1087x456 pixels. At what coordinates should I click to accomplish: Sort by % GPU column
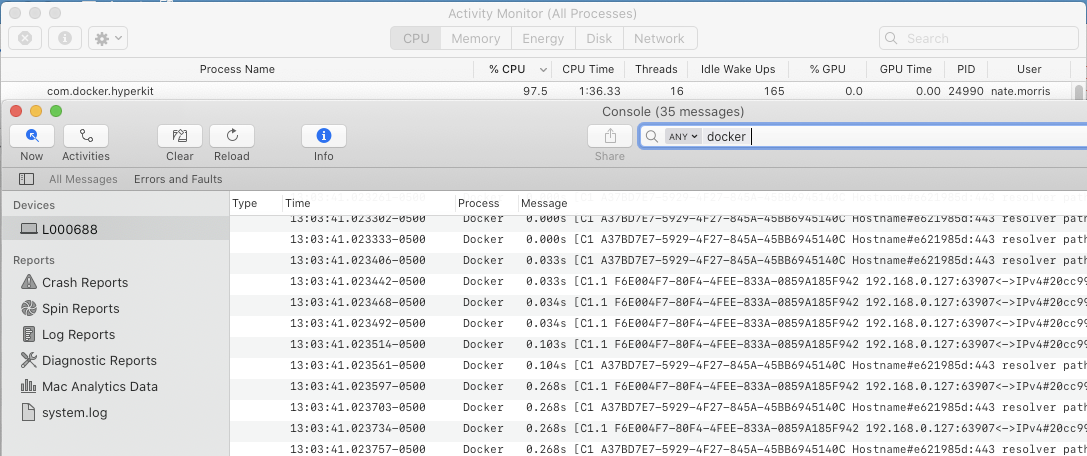tap(827, 69)
